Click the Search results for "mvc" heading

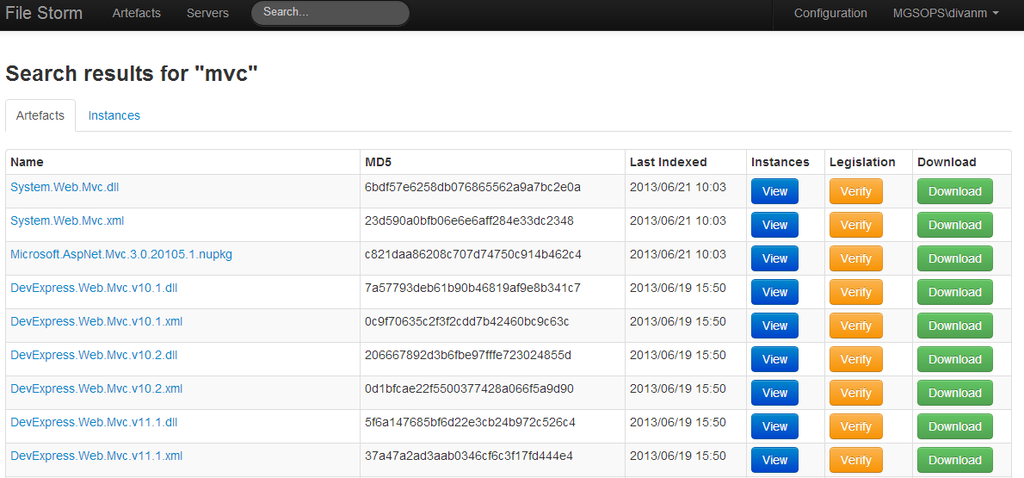(x=133, y=74)
